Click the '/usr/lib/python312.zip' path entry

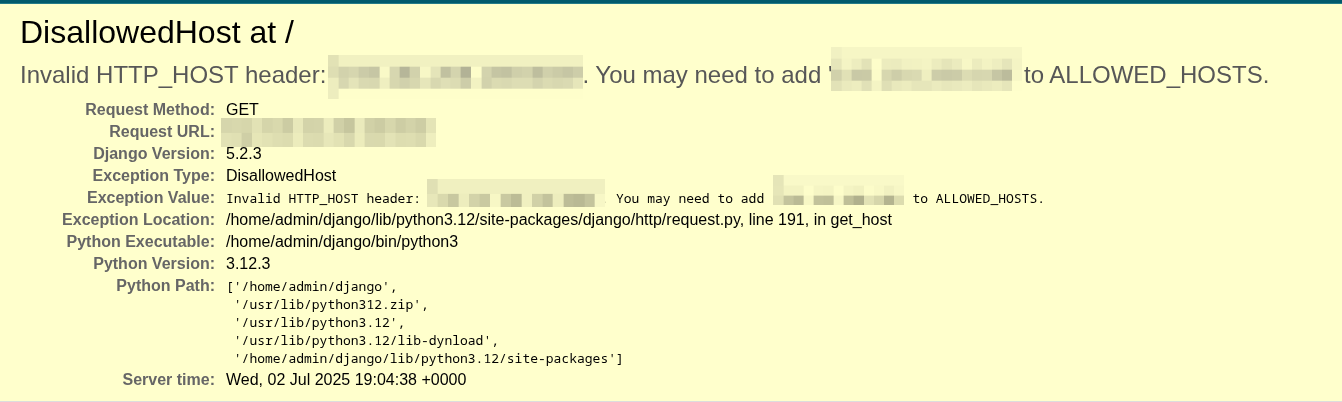pyautogui.click(x=330, y=304)
